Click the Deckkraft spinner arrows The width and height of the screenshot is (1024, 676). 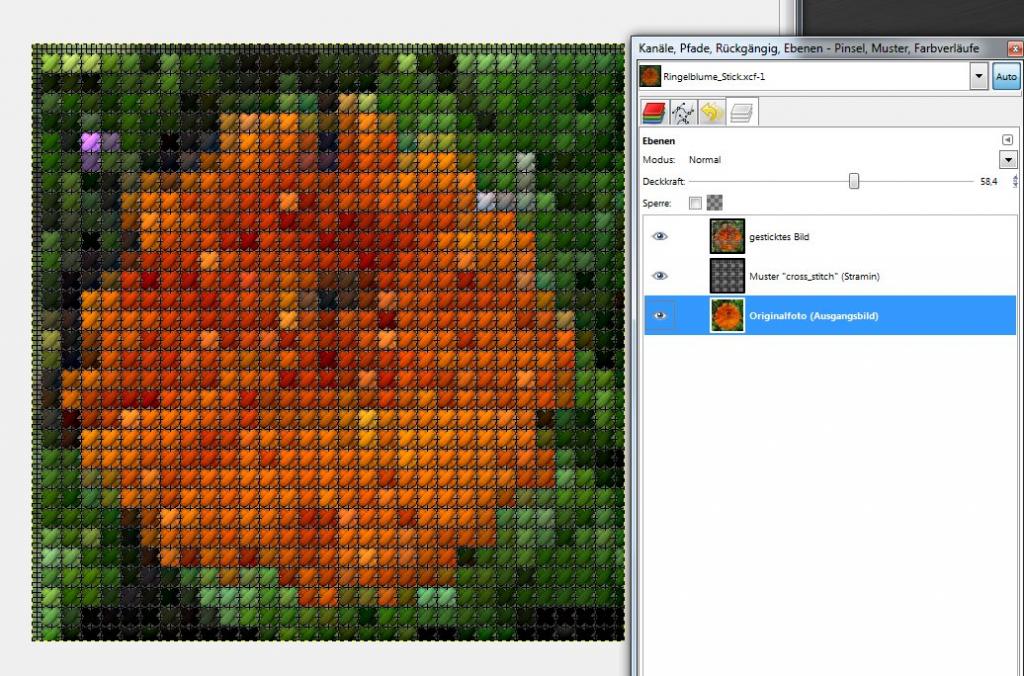coord(1015,182)
